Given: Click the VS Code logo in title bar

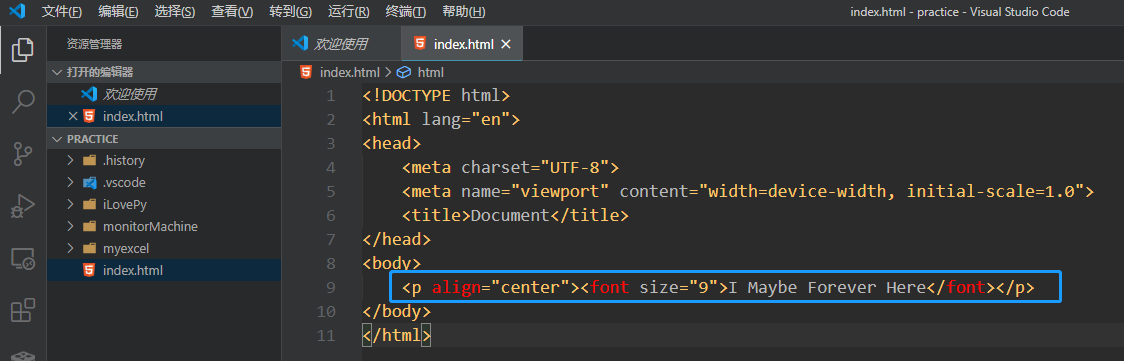Looking at the screenshot, I should tap(17, 11).
